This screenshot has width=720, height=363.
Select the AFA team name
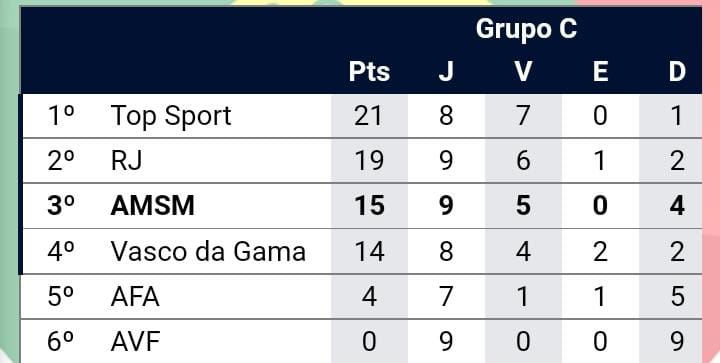[x=135, y=296]
